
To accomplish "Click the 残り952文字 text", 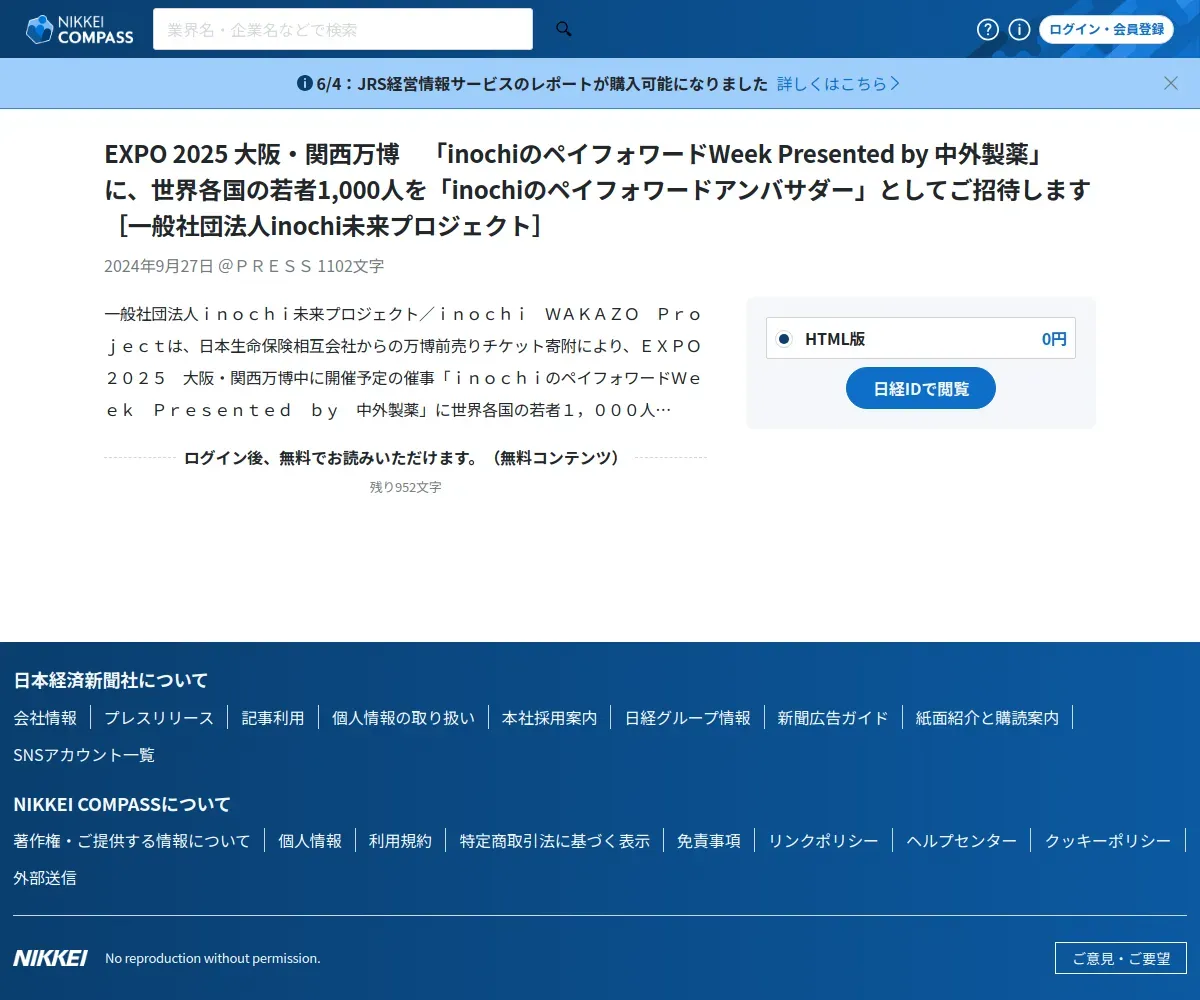I will coord(405,487).
